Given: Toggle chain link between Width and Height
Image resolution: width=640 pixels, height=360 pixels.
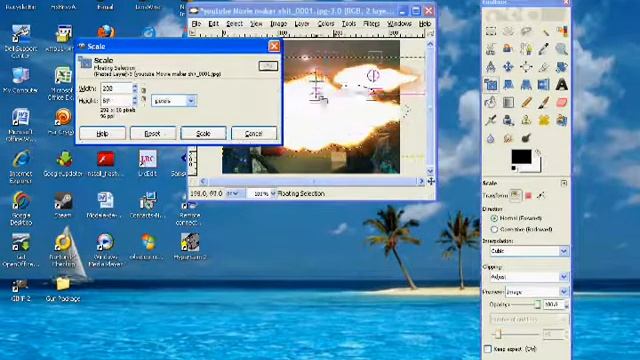Looking at the screenshot, I should [x=144, y=94].
